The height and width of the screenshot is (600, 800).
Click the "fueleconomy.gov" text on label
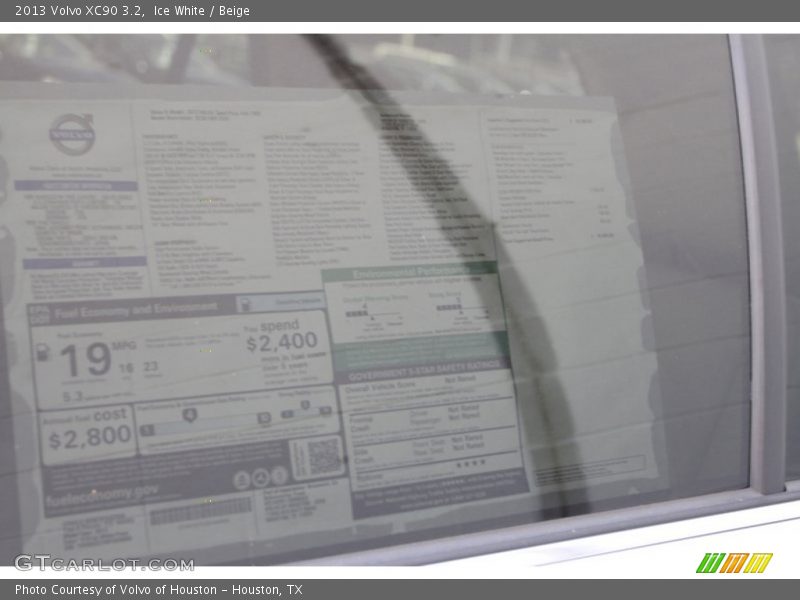pyautogui.click(x=102, y=495)
